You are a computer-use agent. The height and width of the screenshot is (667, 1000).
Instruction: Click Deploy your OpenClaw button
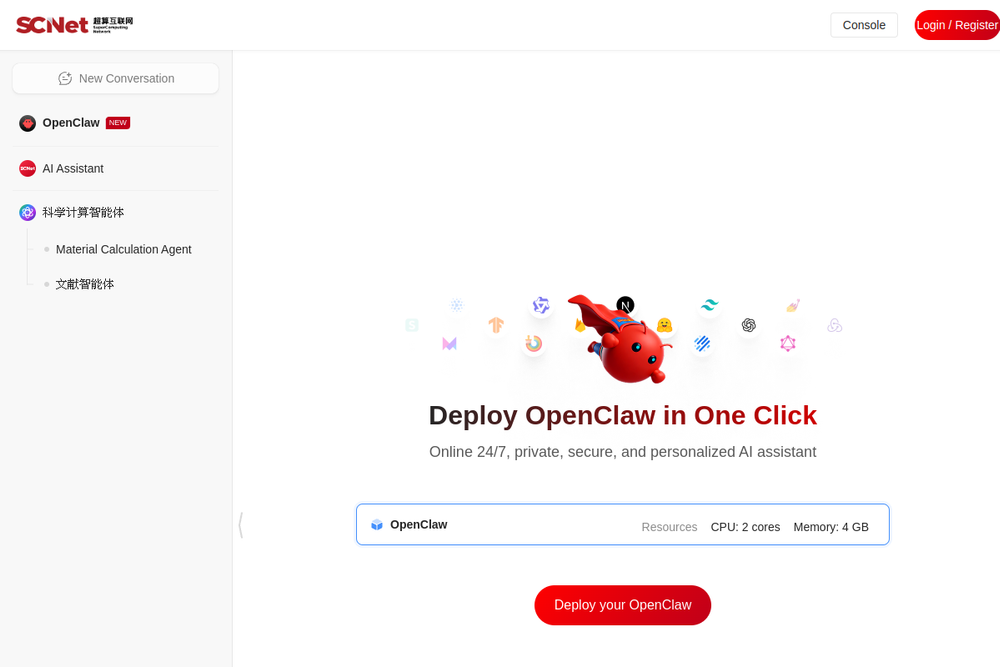click(622, 605)
